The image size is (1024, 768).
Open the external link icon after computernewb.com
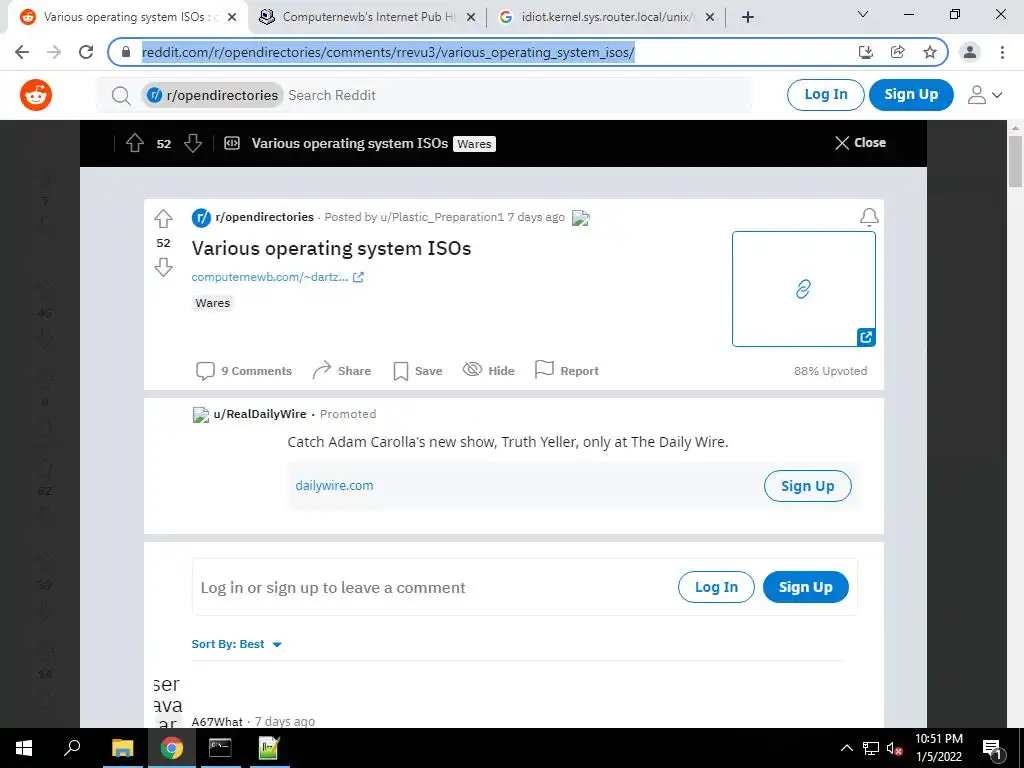coord(358,277)
